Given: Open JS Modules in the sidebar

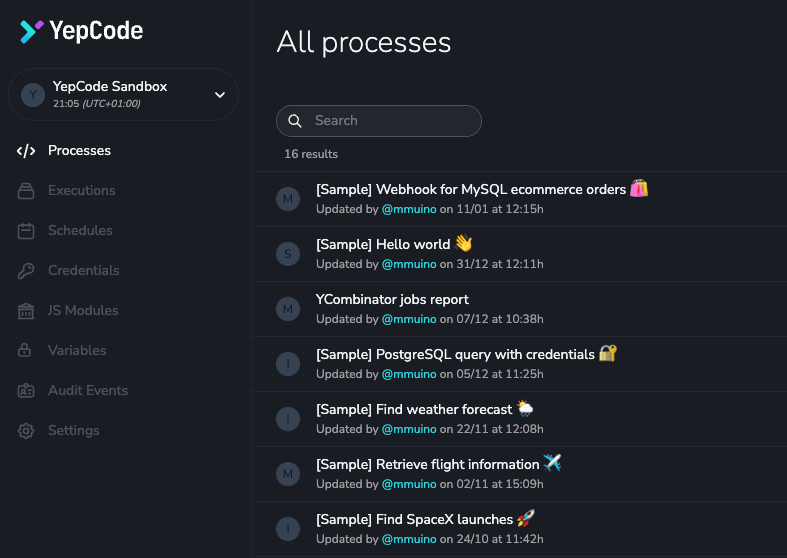Looking at the screenshot, I should tap(83, 311).
